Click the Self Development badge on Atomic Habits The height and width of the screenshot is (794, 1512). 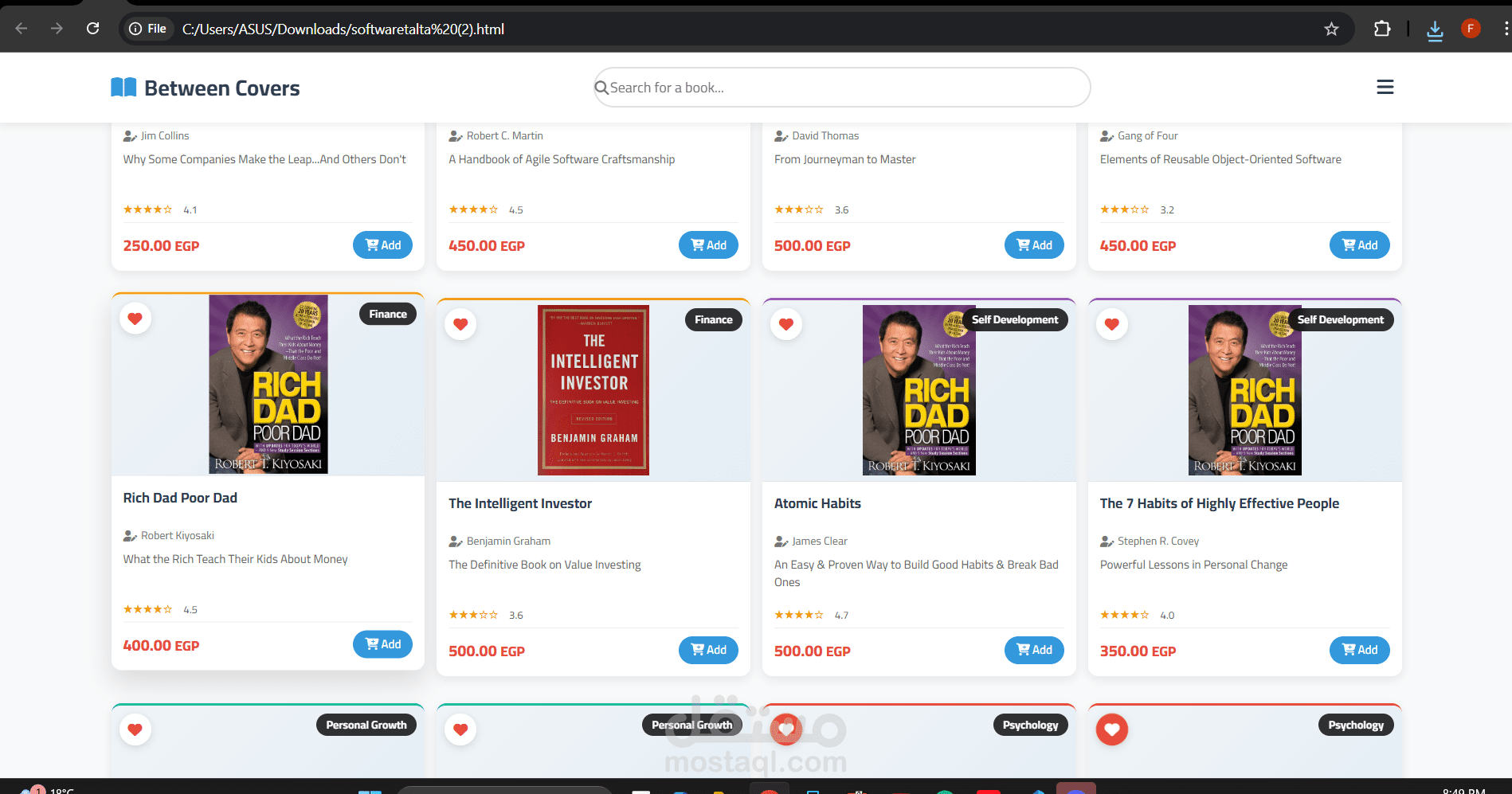point(1015,319)
